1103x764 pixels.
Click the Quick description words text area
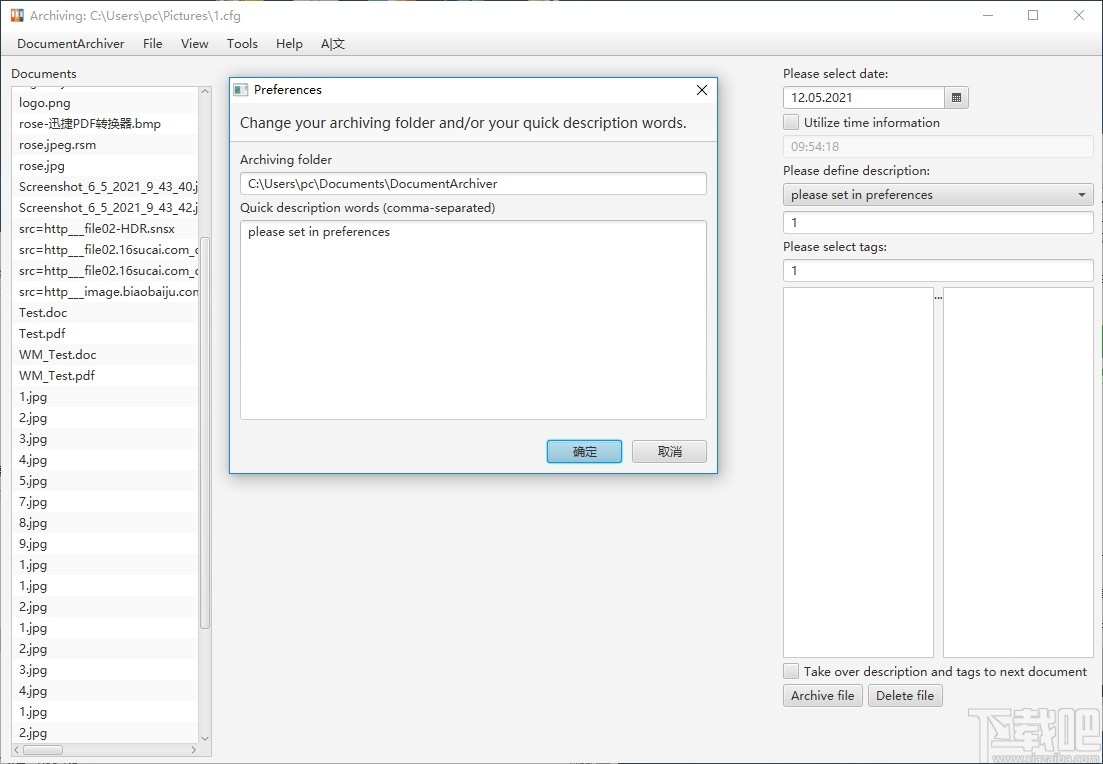(x=473, y=320)
